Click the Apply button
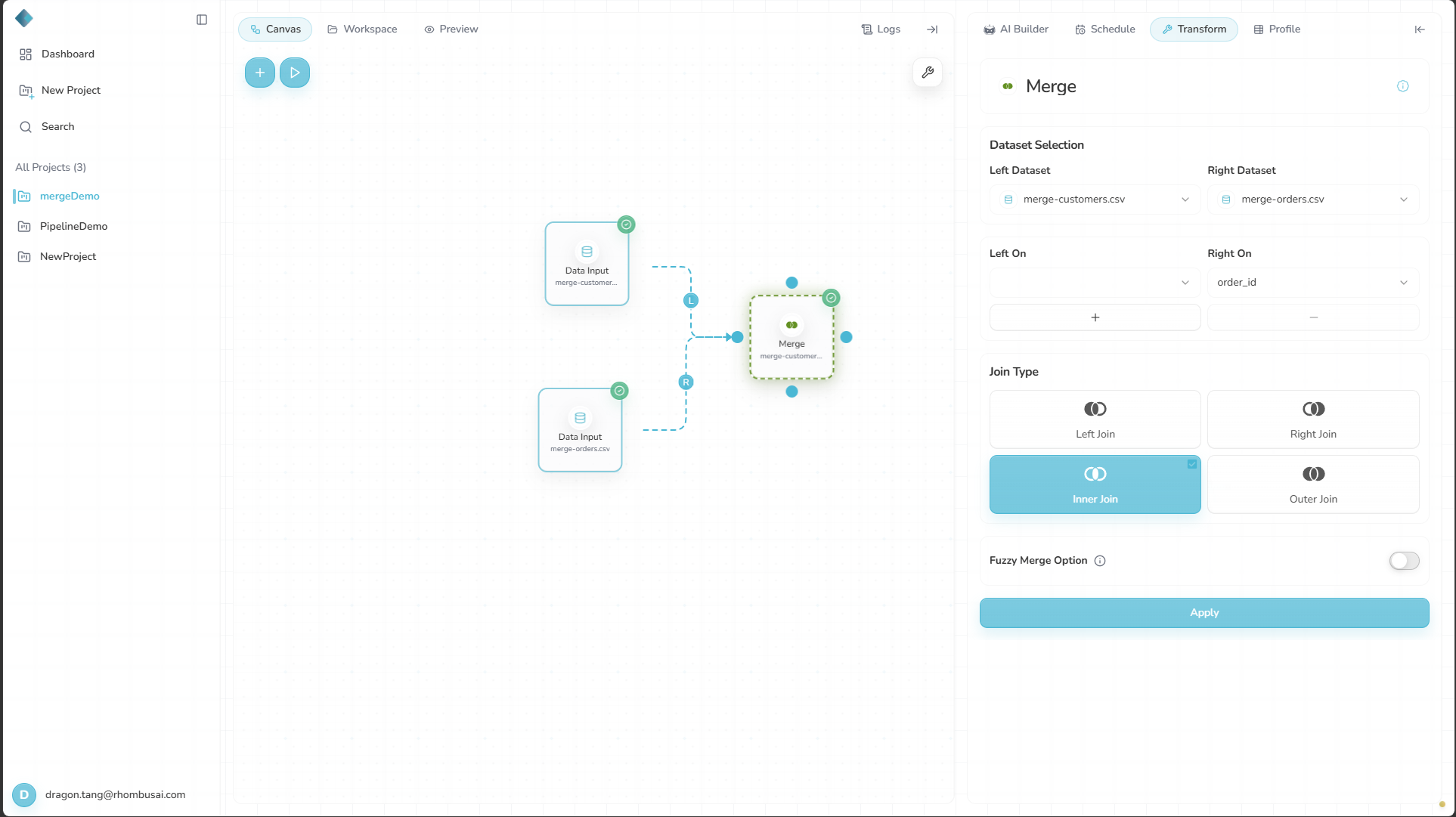Screen dimensions: 1456x817 click(1204, 613)
